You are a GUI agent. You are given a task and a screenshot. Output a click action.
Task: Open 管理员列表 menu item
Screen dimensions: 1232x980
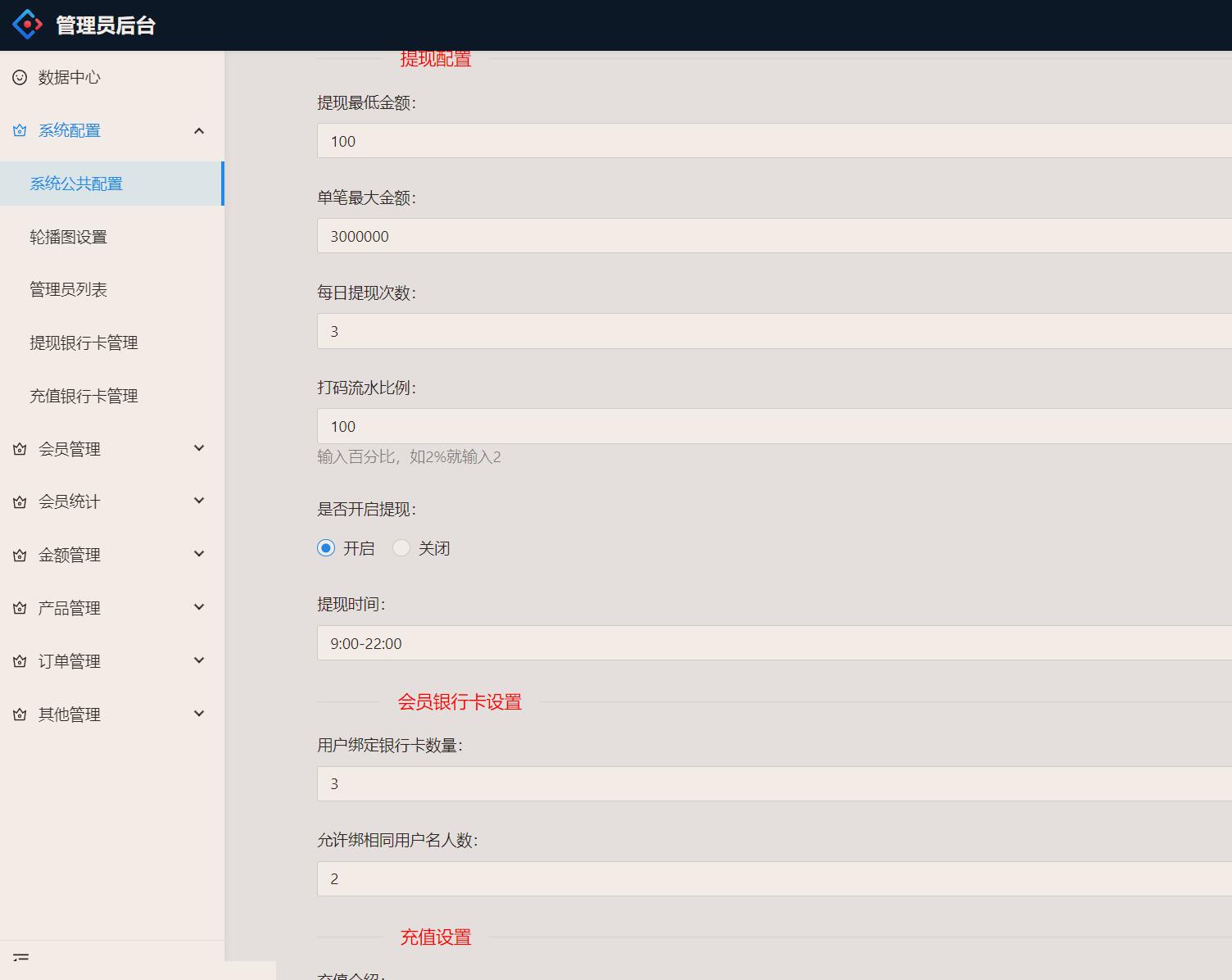click(x=69, y=290)
